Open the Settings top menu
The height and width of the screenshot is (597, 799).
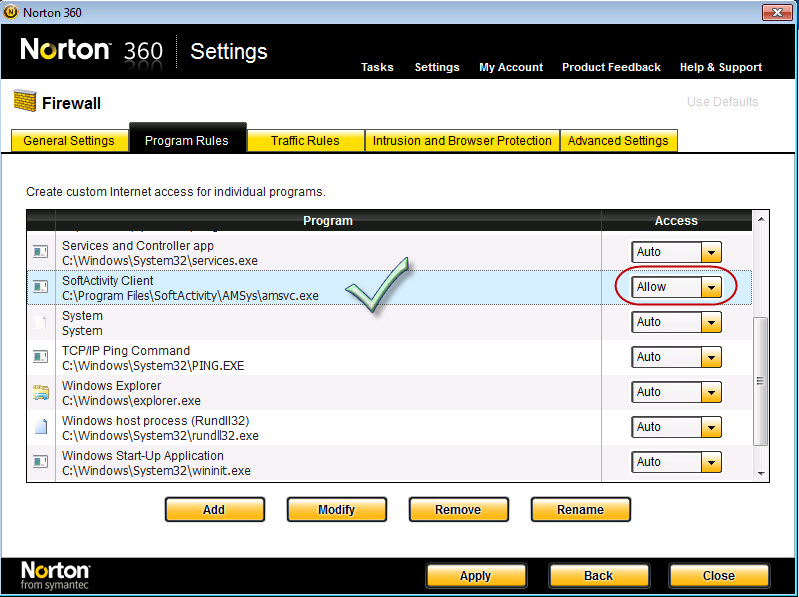pyautogui.click(x=437, y=67)
